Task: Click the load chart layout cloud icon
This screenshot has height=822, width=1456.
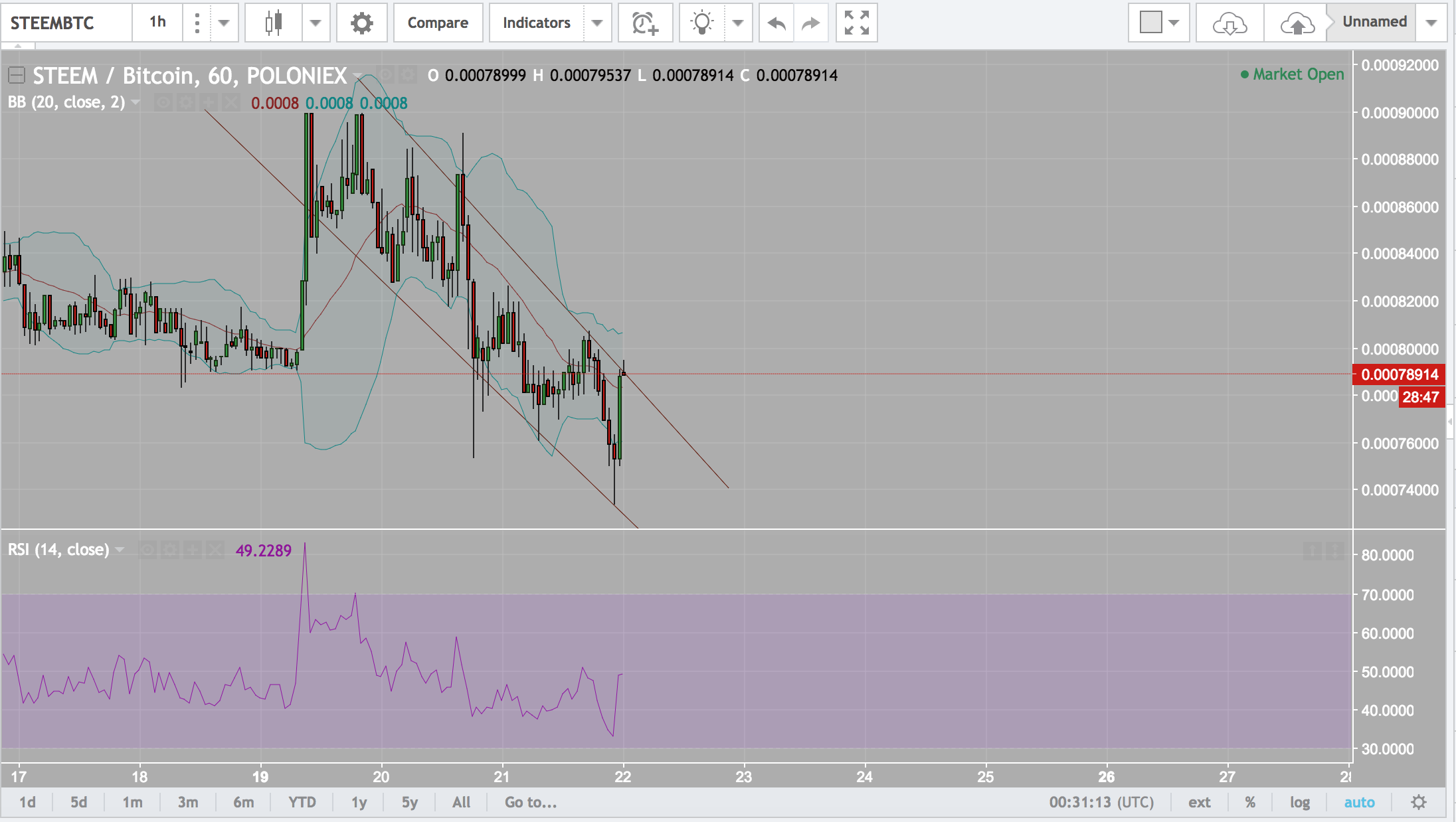Action: click(1229, 23)
